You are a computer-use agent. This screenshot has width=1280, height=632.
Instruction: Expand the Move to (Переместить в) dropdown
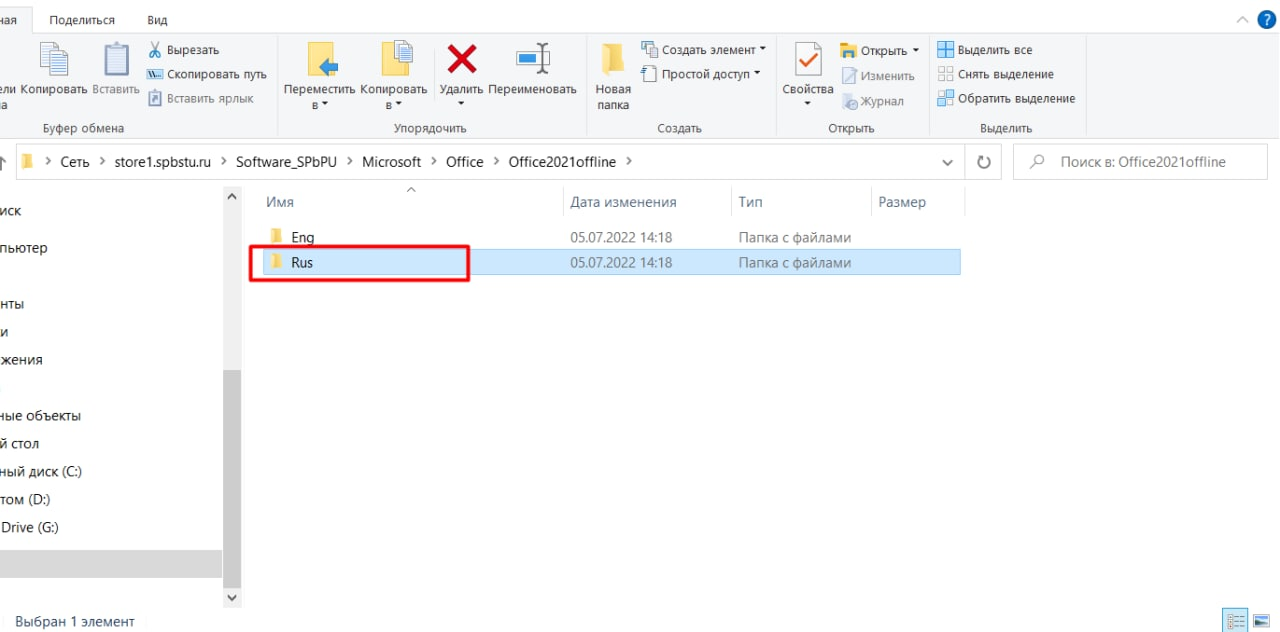[319, 104]
